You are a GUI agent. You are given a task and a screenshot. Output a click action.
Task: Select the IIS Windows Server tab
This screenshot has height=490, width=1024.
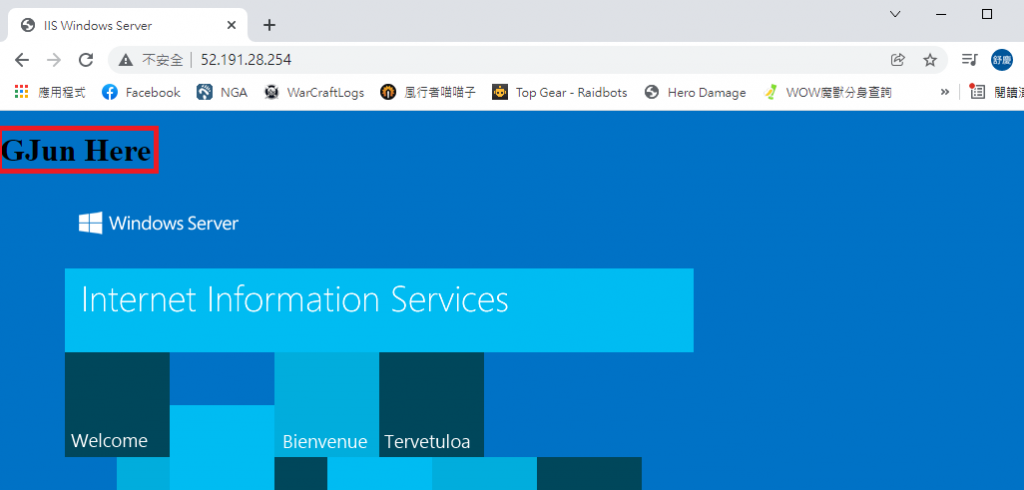pyautogui.click(x=128, y=25)
